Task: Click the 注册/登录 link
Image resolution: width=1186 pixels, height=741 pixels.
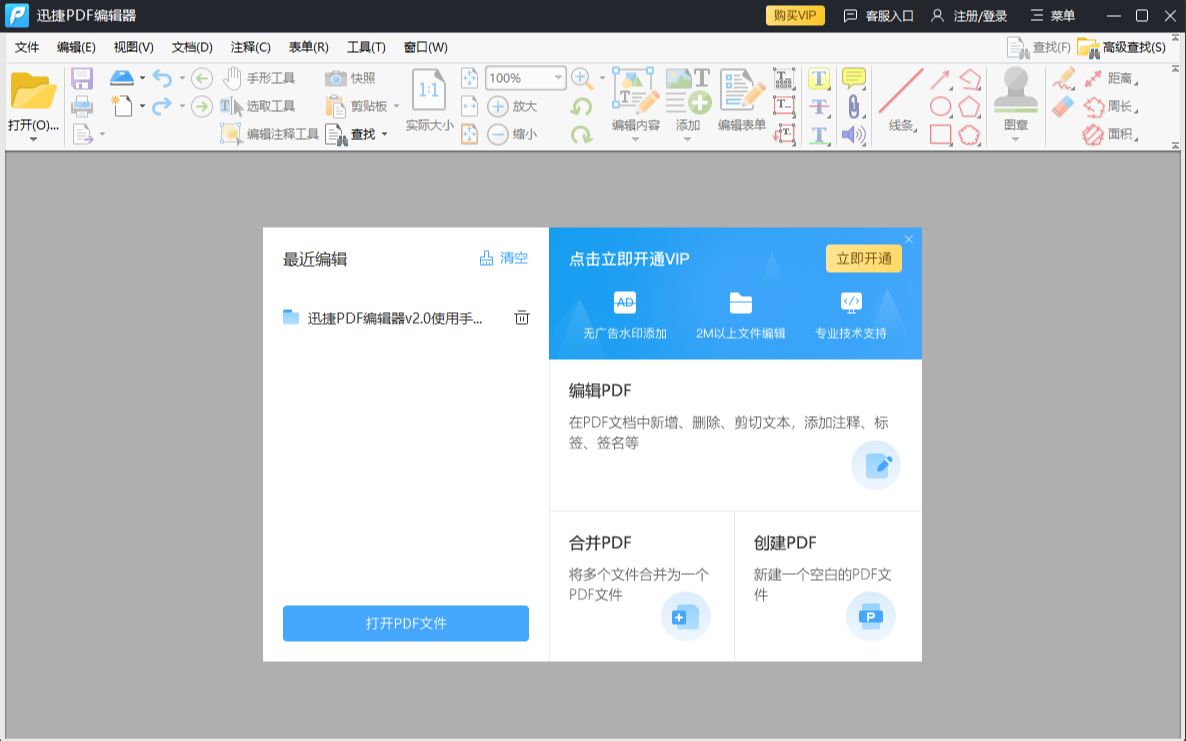Action: point(969,15)
